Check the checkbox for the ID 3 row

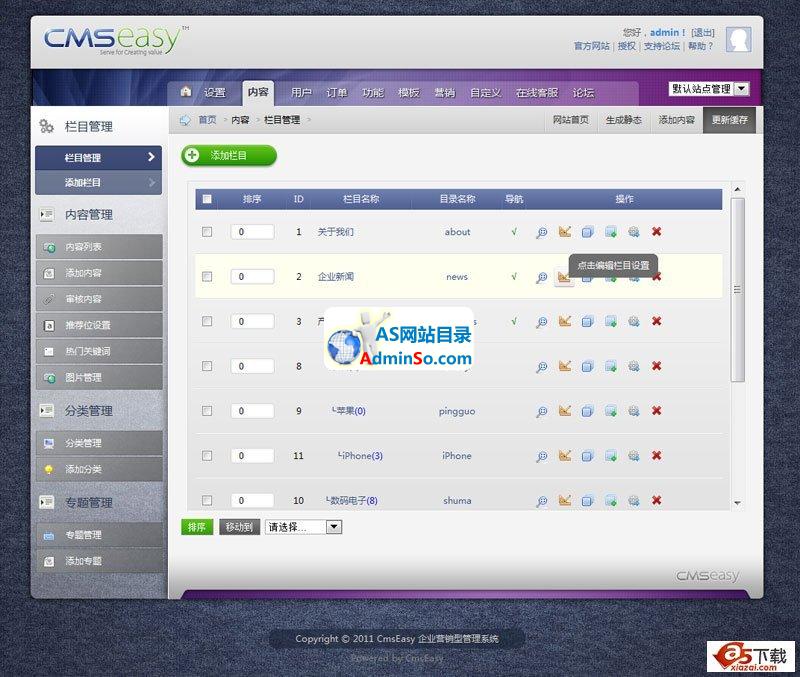pyautogui.click(x=207, y=321)
